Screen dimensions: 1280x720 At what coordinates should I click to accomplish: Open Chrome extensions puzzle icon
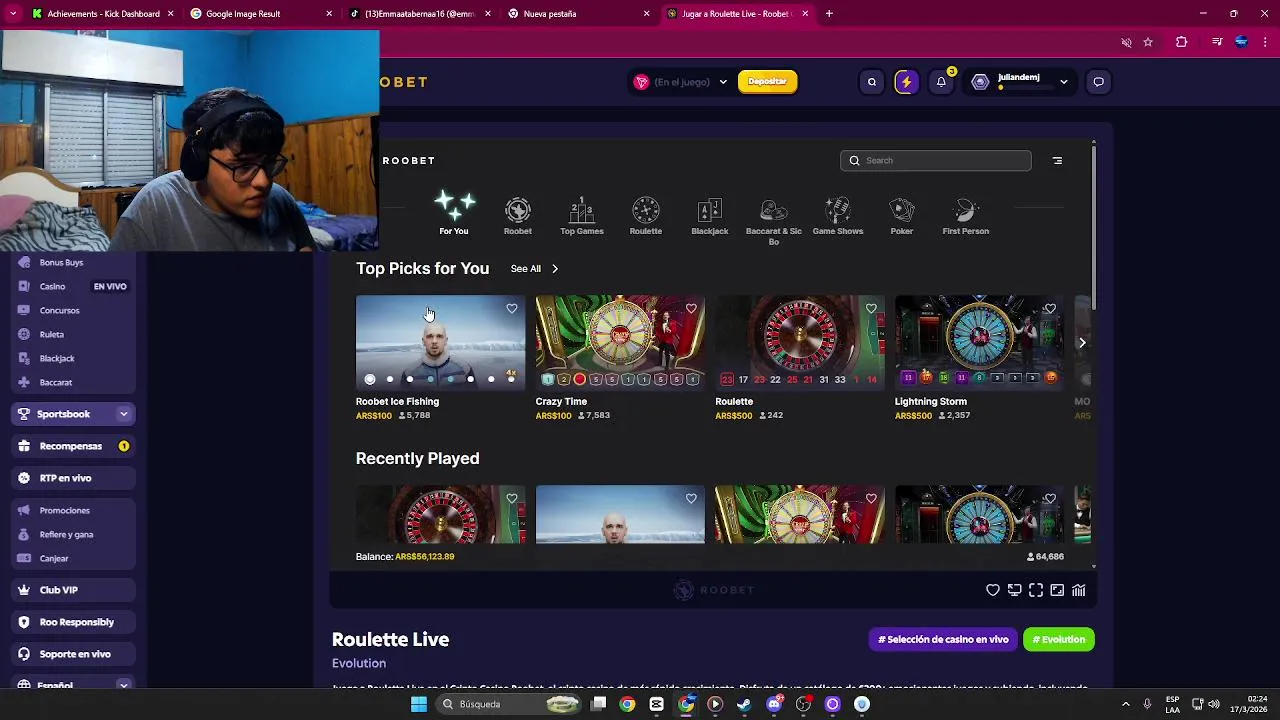pyautogui.click(x=1181, y=42)
